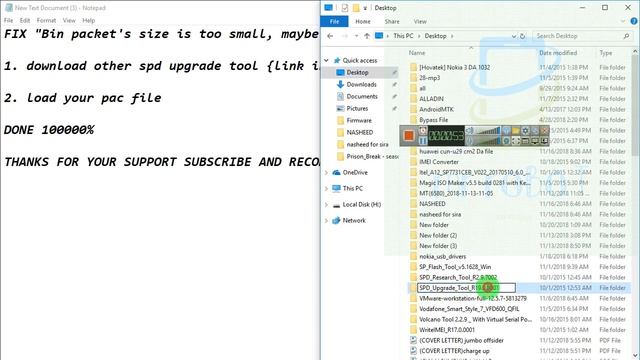Select Pictures in Quick access

pyautogui.click(x=357, y=109)
